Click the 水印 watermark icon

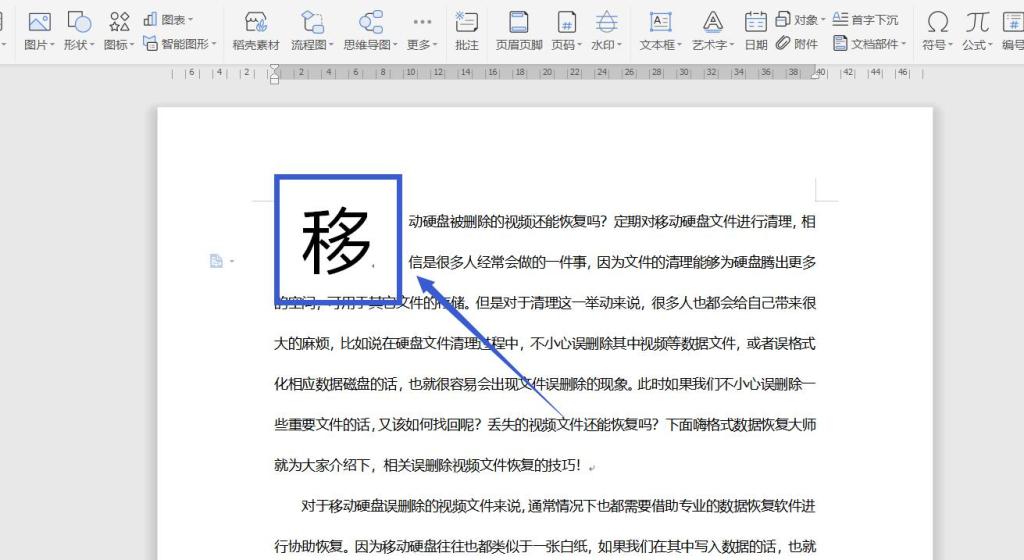click(606, 23)
